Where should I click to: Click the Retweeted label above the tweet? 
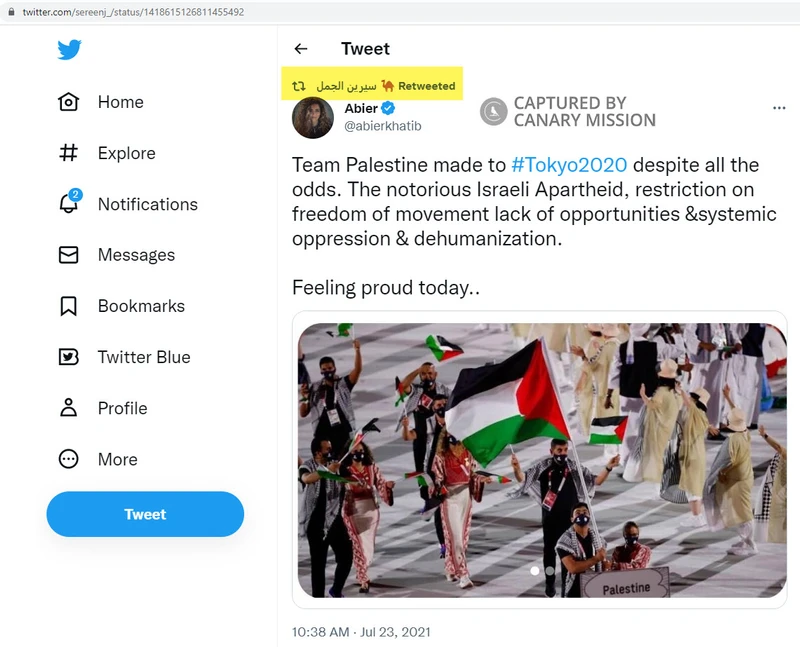[426, 86]
